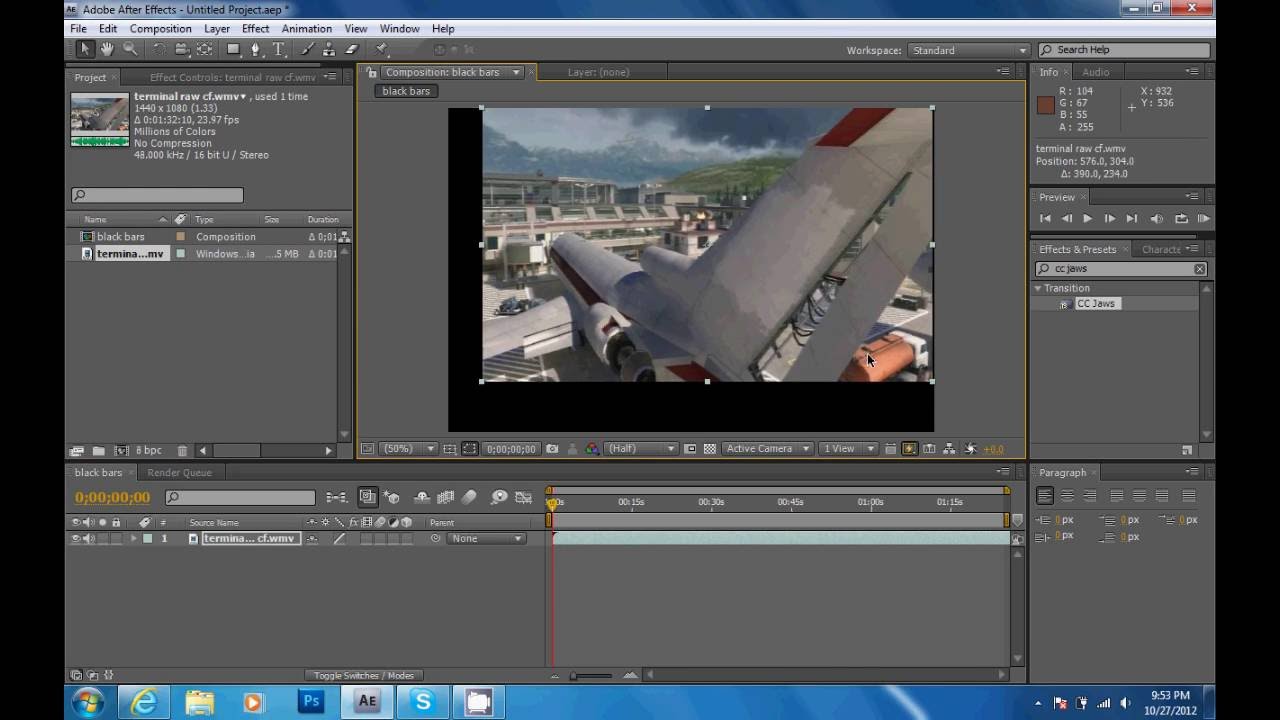Click the Info panel color swatch
The width and height of the screenshot is (1280, 720).
pyautogui.click(x=1046, y=106)
